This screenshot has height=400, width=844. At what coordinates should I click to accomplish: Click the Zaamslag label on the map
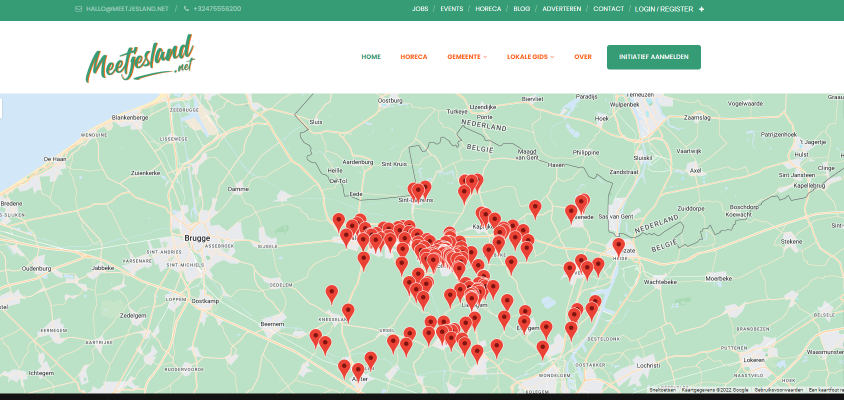(697, 117)
